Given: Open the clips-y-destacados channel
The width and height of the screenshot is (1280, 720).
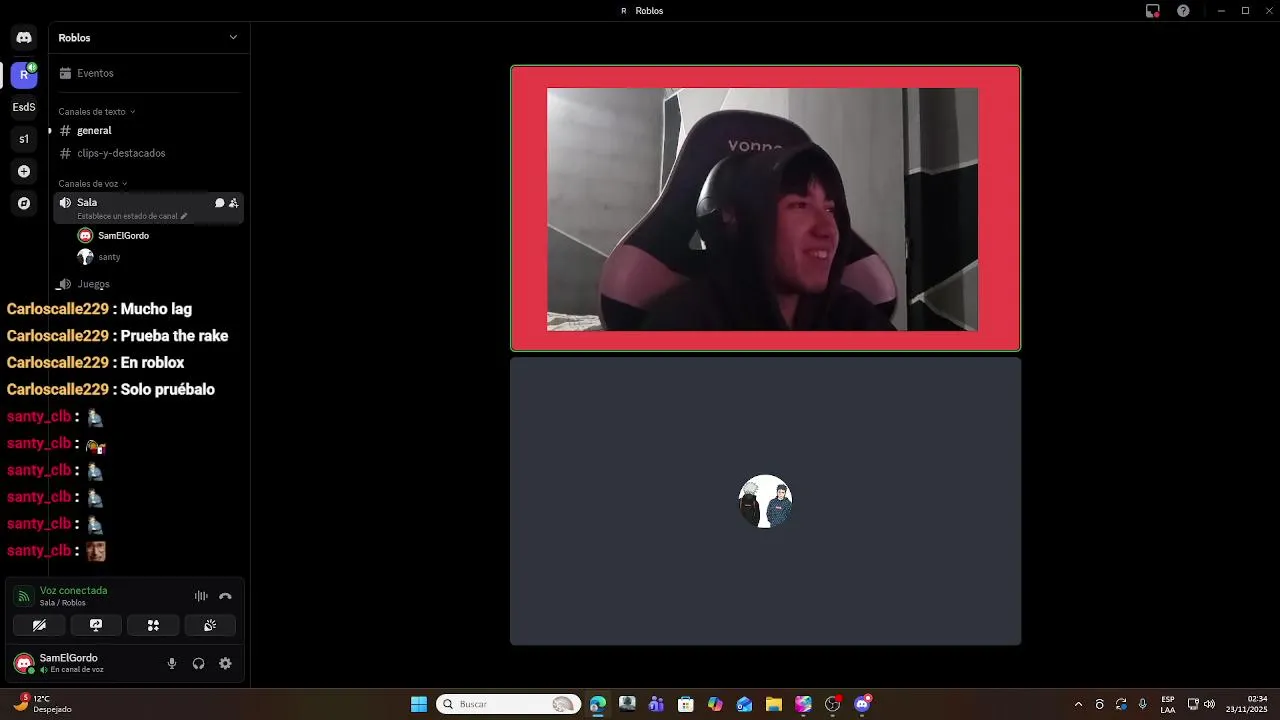Looking at the screenshot, I should (148, 153).
